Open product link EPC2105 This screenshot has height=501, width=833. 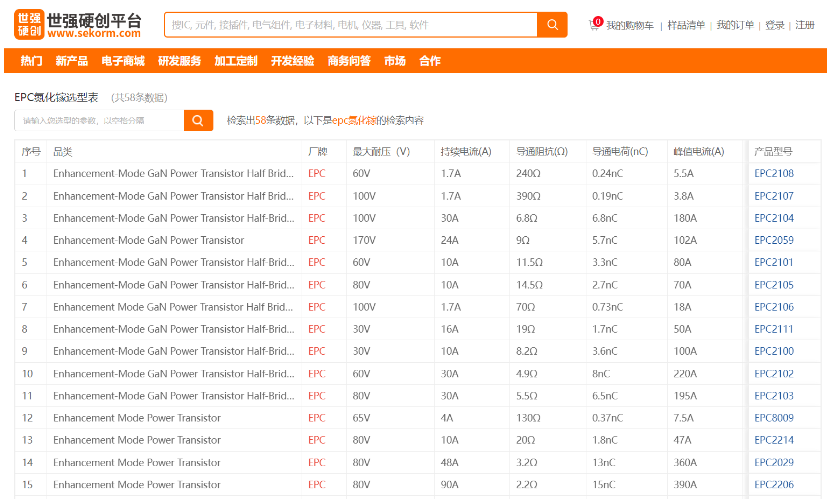pyautogui.click(x=774, y=285)
